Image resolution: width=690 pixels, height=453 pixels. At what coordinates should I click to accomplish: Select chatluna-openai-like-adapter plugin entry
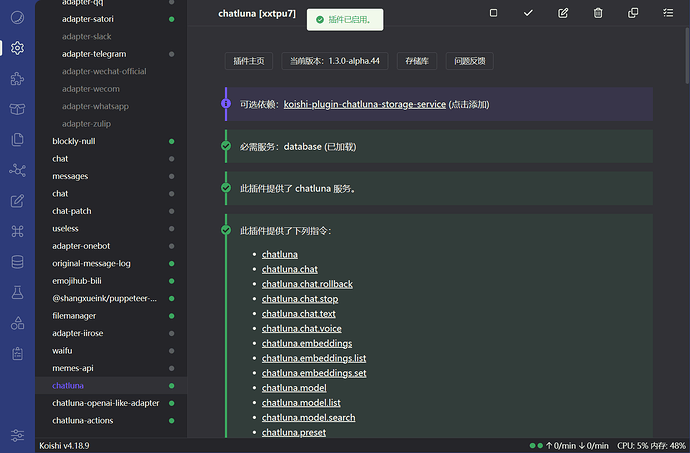[105, 403]
